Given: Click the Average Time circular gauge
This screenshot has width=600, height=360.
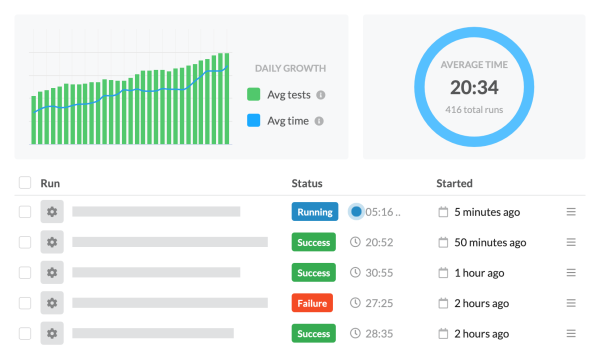Looking at the screenshot, I should (474, 87).
